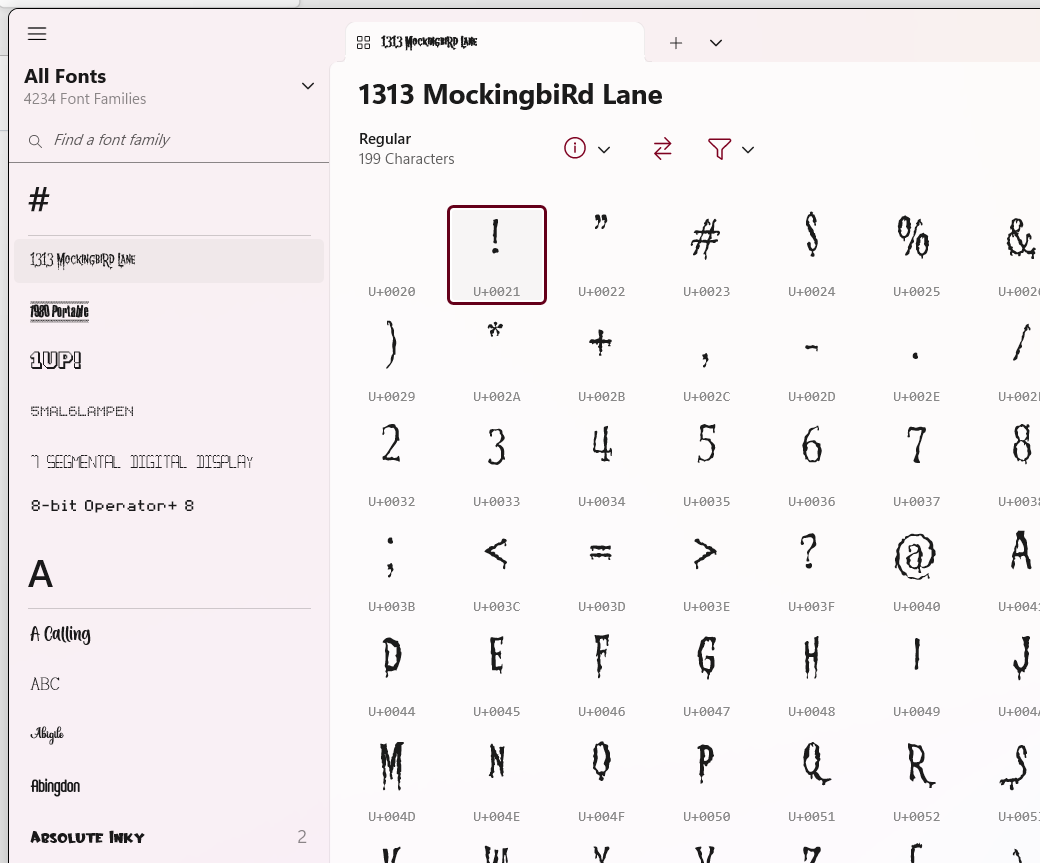Select the letter D glyph U+0044

[392, 674]
